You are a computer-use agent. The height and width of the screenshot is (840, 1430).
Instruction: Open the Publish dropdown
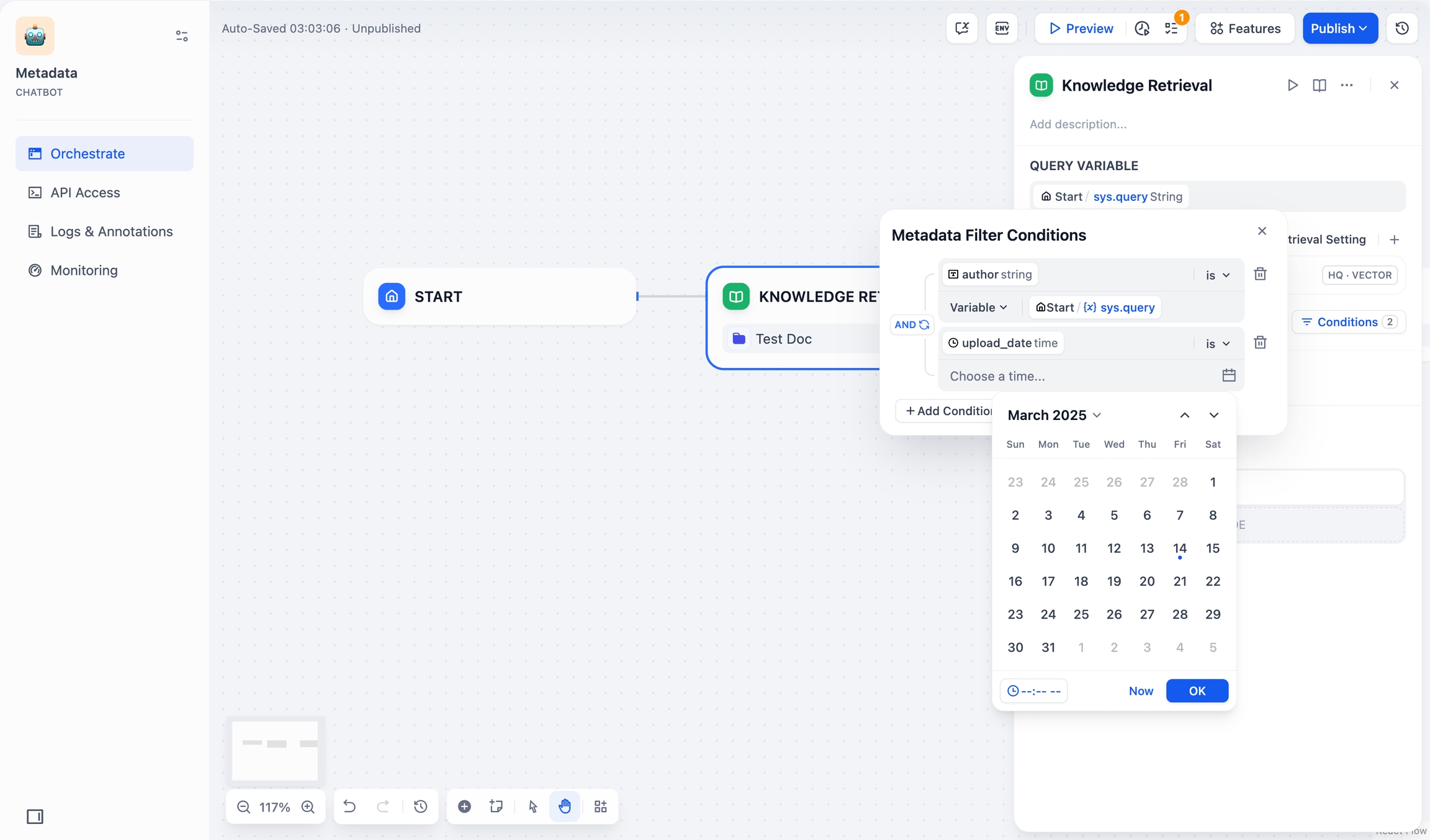(1339, 29)
